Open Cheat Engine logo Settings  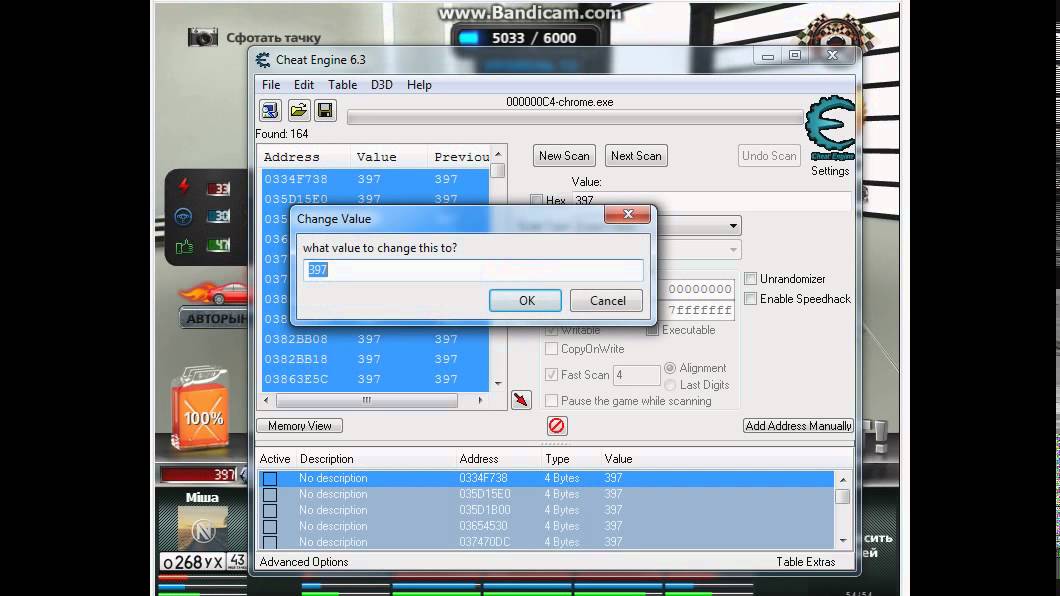pyautogui.click(x=830, y=134)
